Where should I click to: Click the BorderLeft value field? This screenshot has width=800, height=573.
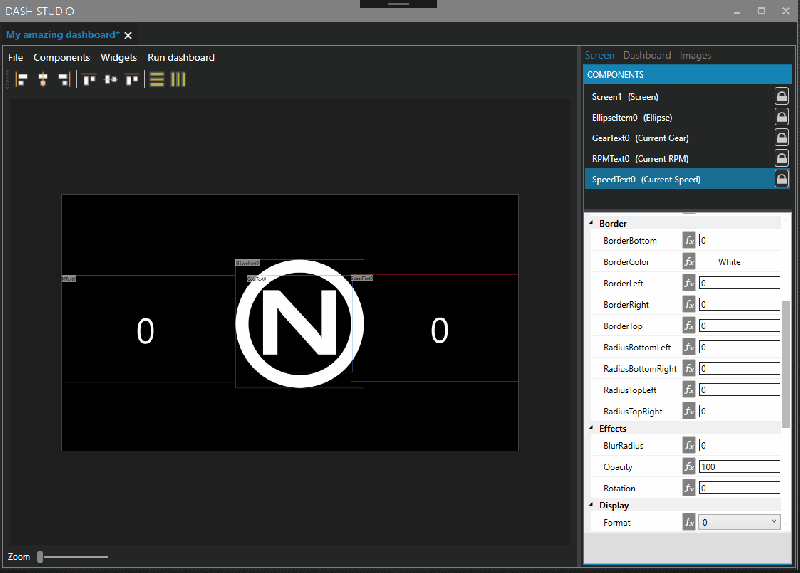coord(739,283)
